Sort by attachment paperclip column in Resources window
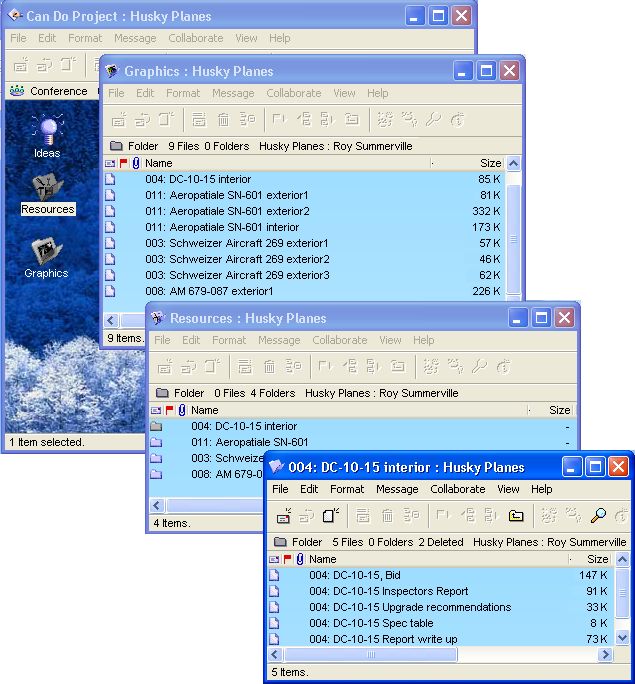The width and height of the screenshot is (635, 684). pyautogui.click(x=182, y=410)
